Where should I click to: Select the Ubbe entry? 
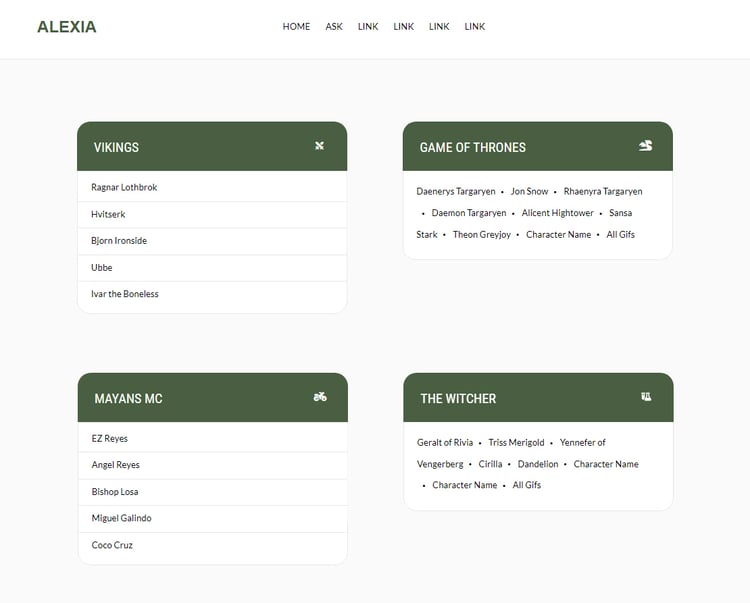pyautogui.click(x=212, y=268)
